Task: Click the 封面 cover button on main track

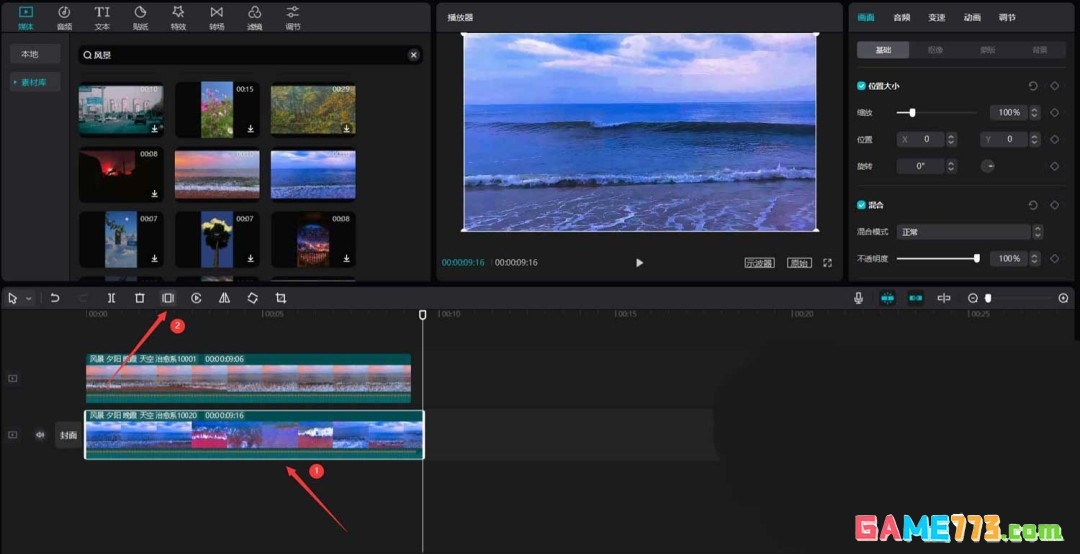Action: (68, 435)
